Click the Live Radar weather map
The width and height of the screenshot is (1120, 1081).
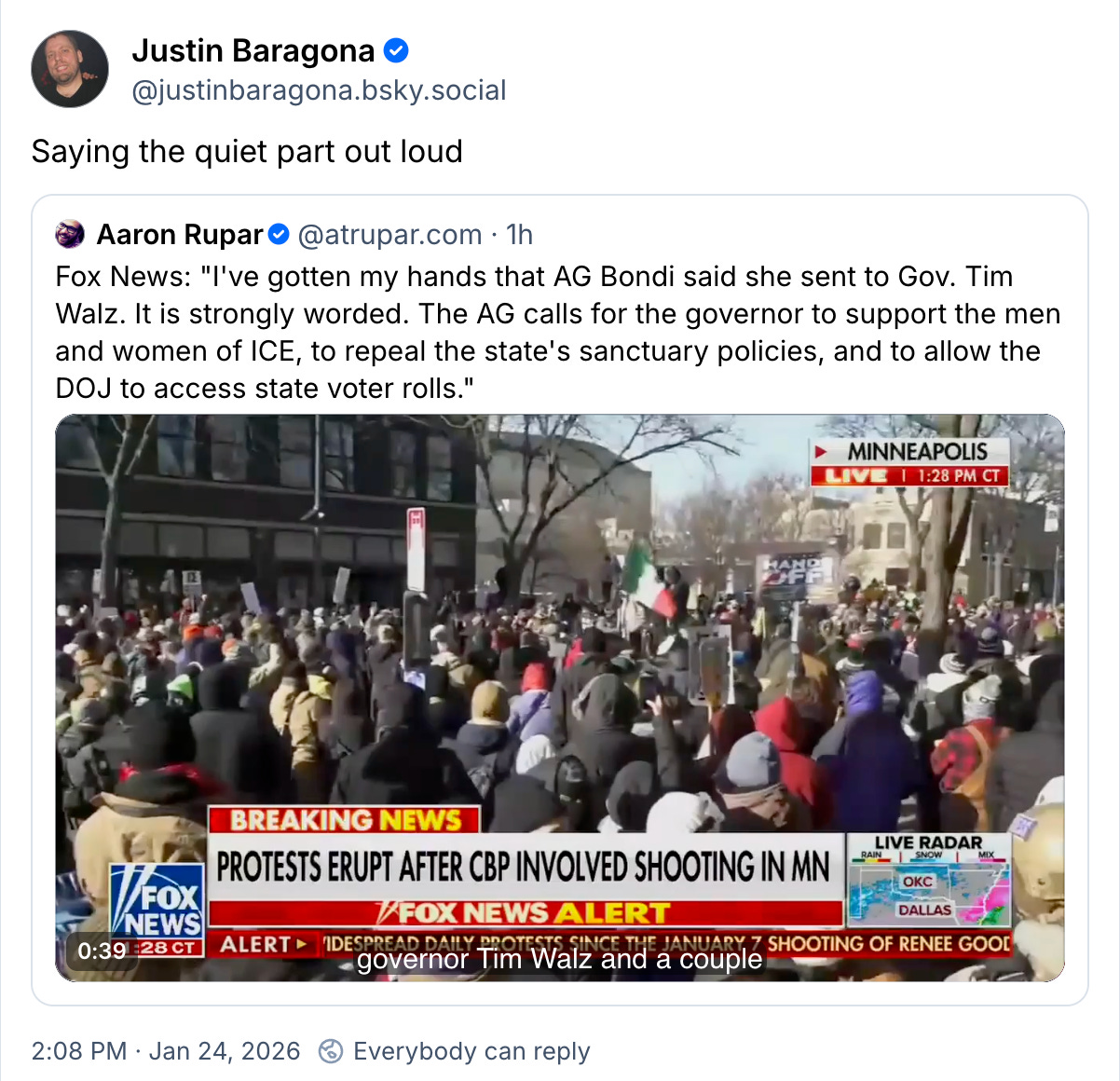pyautogui.click(x=928, y=881)
